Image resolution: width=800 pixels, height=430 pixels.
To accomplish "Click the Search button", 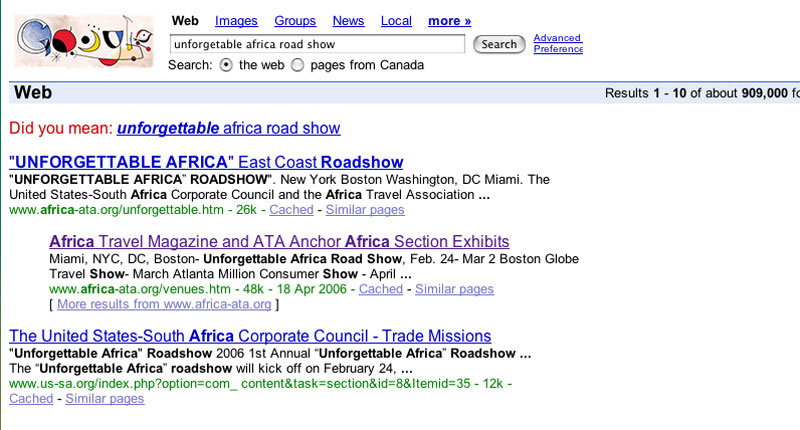I will [x=499, y=44].
